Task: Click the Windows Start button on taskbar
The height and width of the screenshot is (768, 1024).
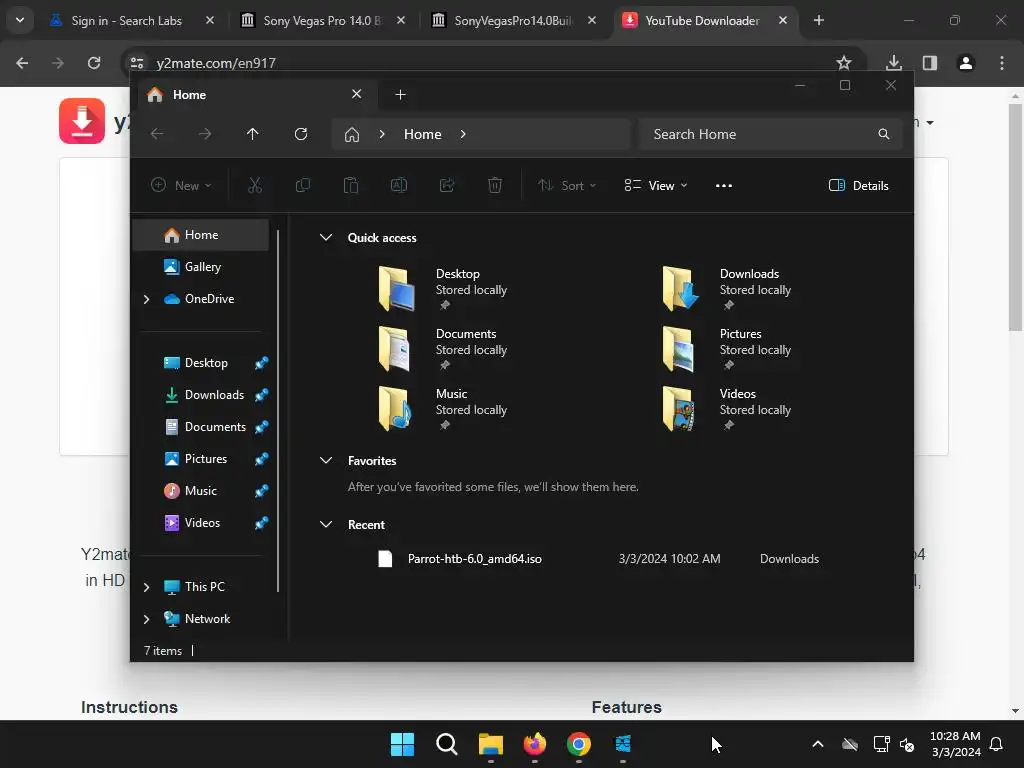Action: click(402, 744)
